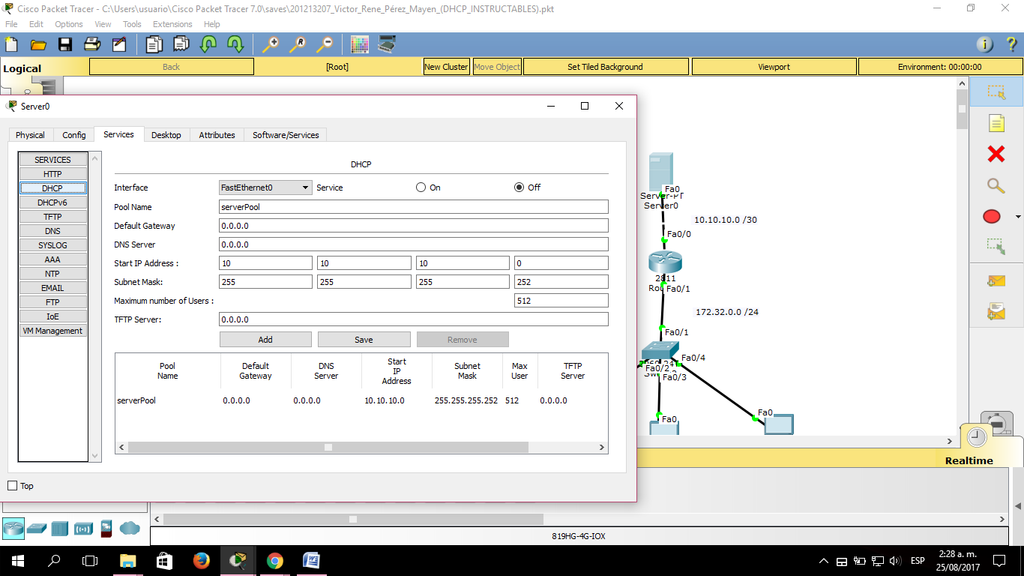Viewport: 1024px width, 576px height.
Task: Select the Wireless Devices category icon
Action: (x=84, y=528)
